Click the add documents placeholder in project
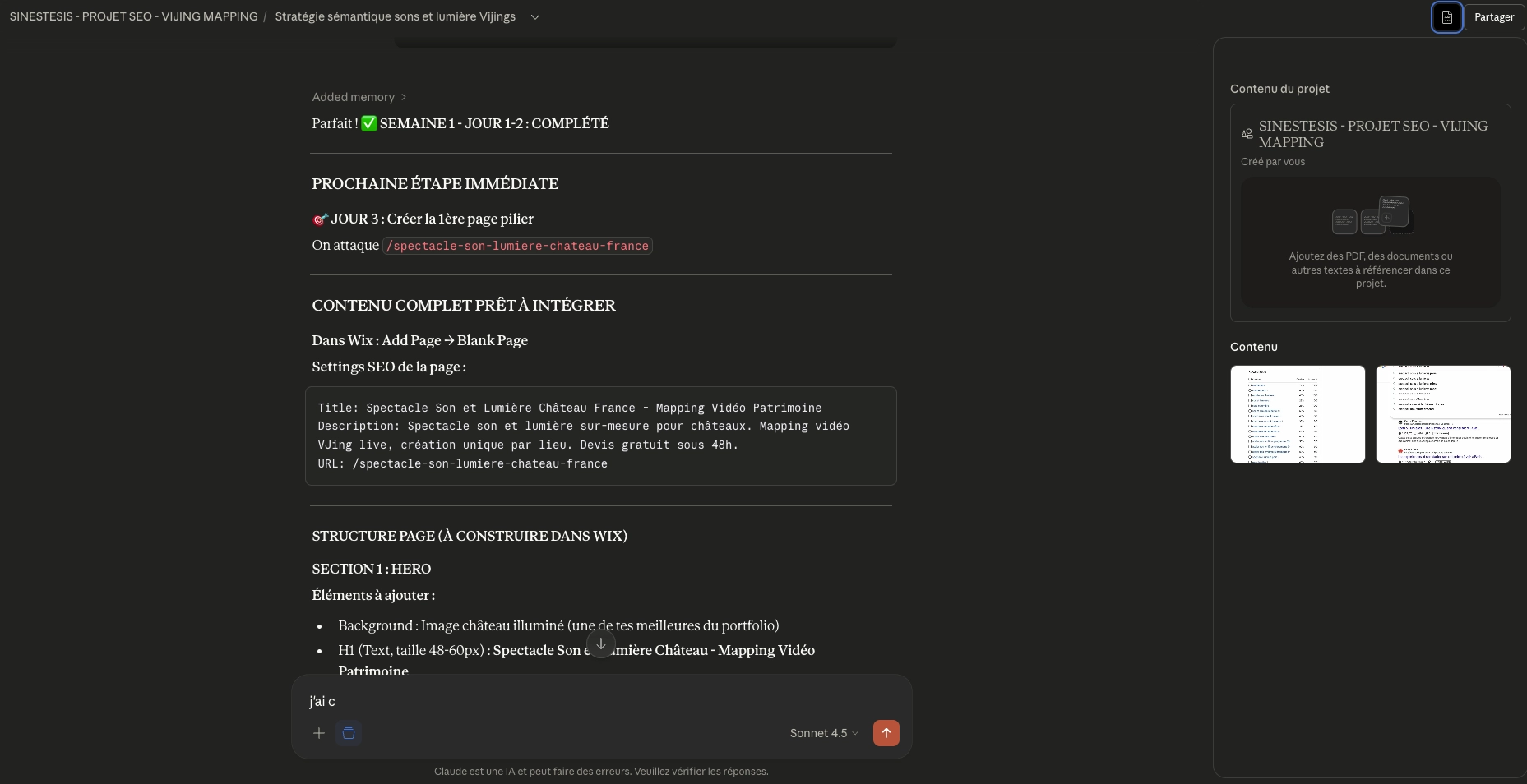 pos(1370,242)
